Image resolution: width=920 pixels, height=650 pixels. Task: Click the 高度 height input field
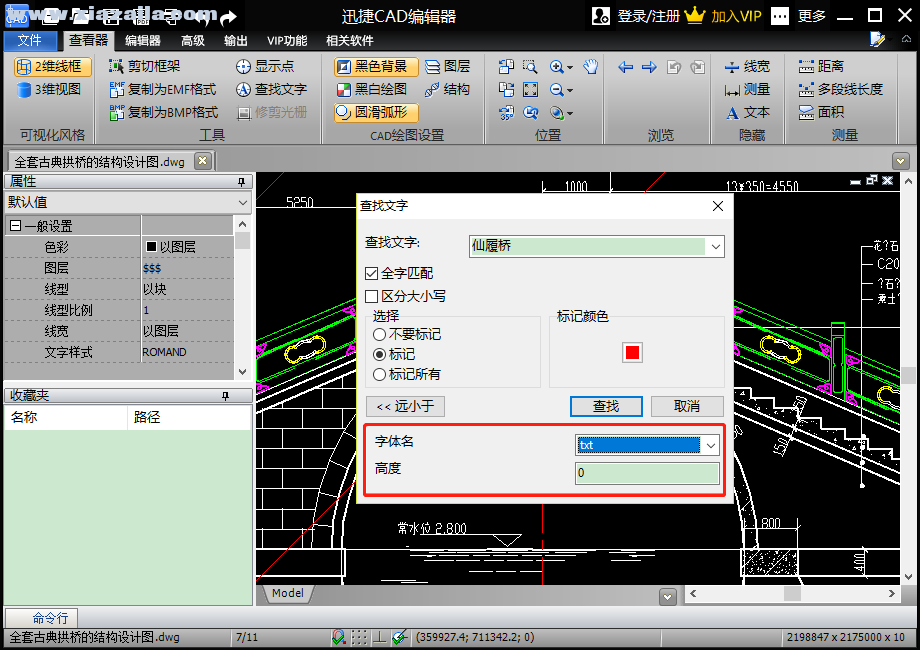pyautogui.click(x=647, y=473)
